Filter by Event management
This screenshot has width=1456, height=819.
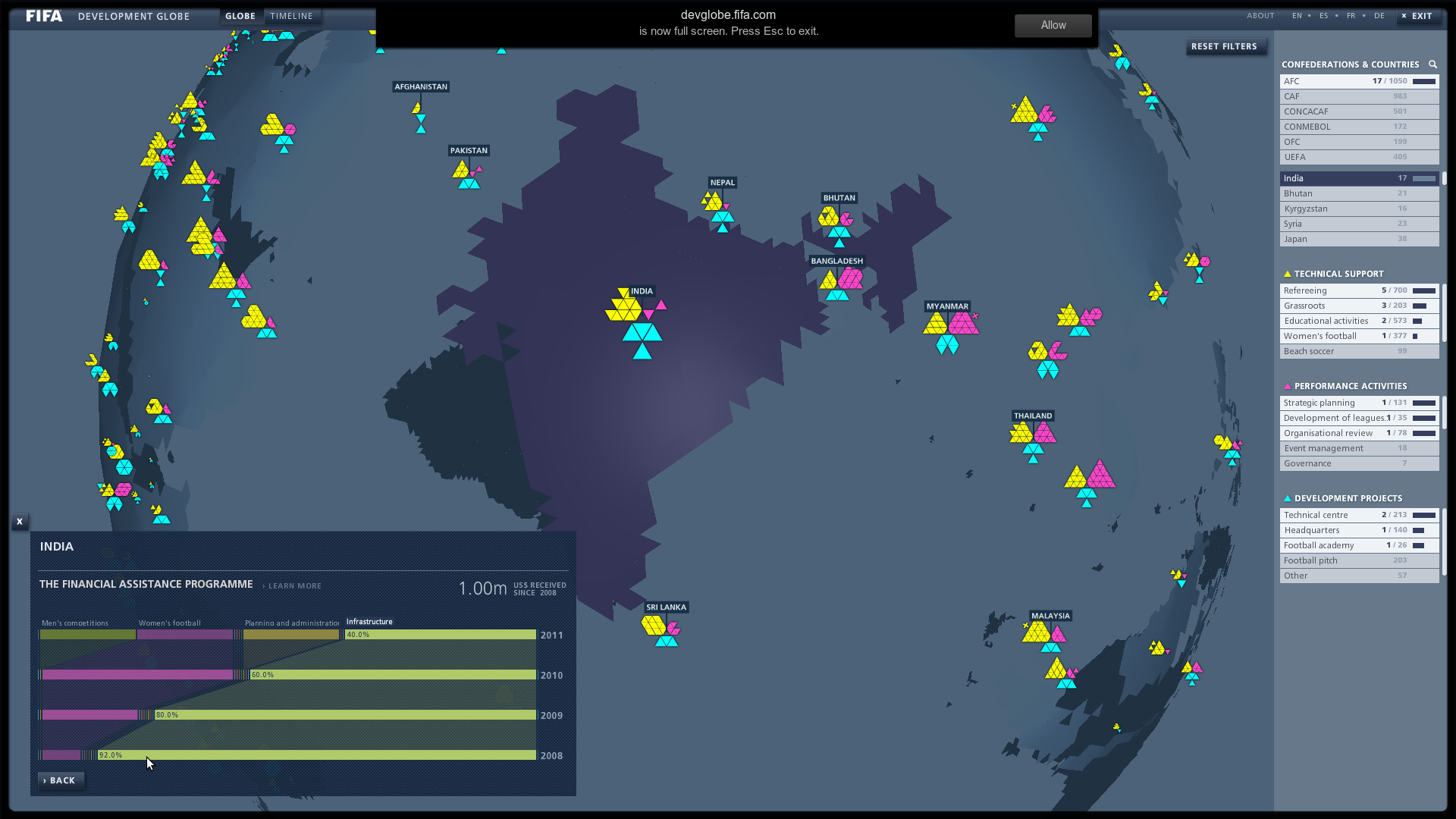(x=1359, y=448)
